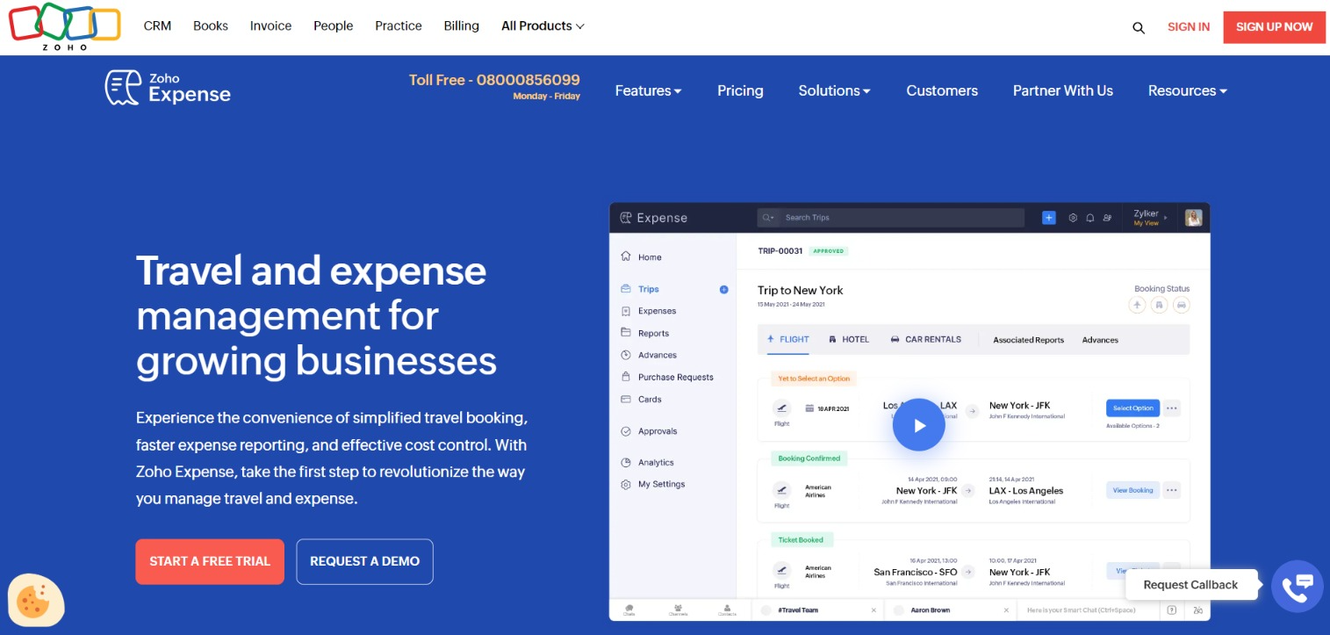The height and width of the screenshot is (635, 1330).
Task: Open the notifications bell in Expense header
Action: pyautogui.click(x=1090, y=217)
